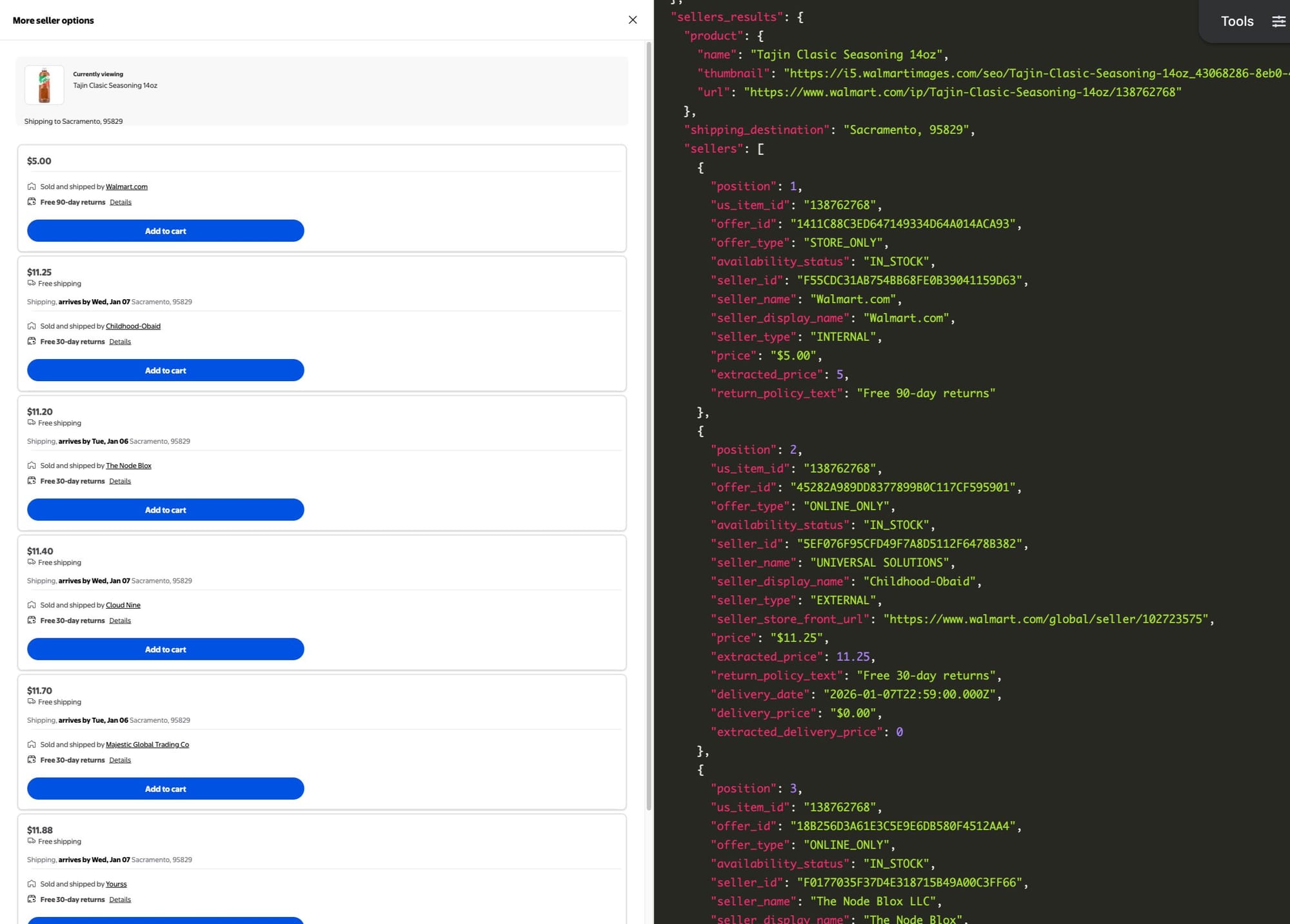This screenshot has height=924, width=1290.
Task: Add the $11.70 Majestic Global offer to cart
Action: point(165,789)
